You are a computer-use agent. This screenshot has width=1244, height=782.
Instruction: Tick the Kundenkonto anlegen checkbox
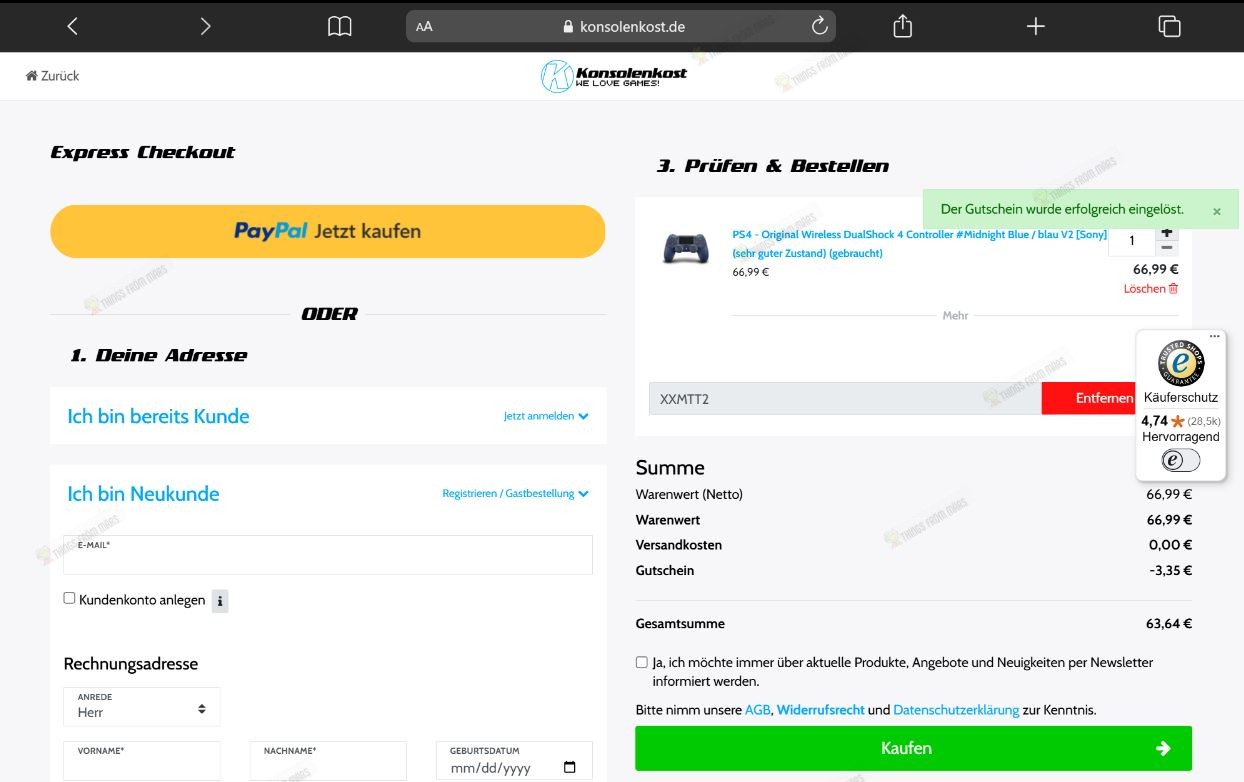click(69, 598)
